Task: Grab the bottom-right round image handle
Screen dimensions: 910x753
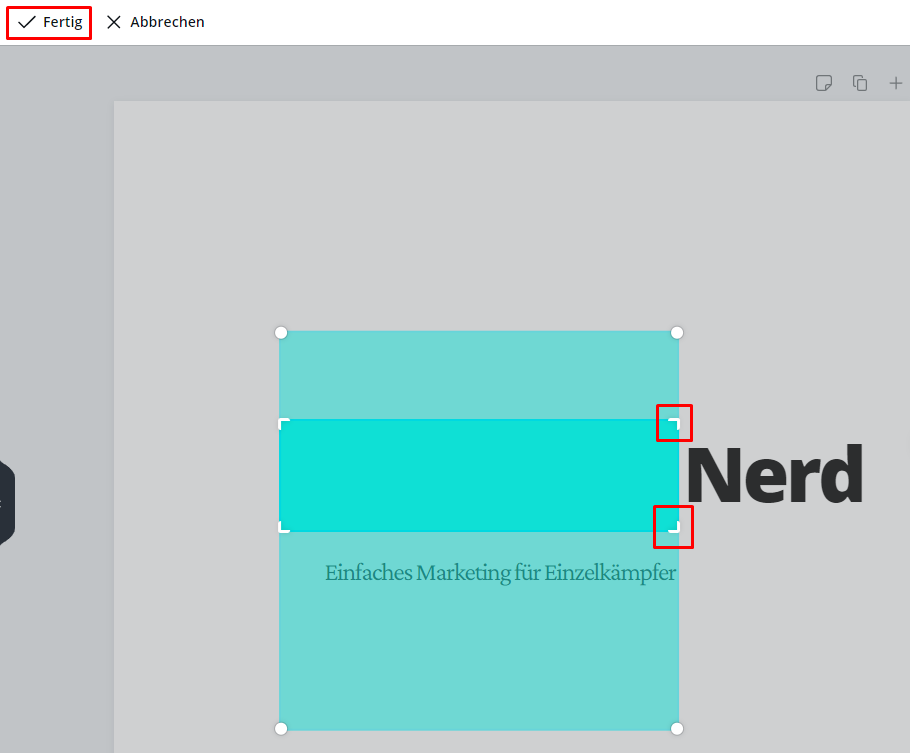Action: click(x=677, y=729)
